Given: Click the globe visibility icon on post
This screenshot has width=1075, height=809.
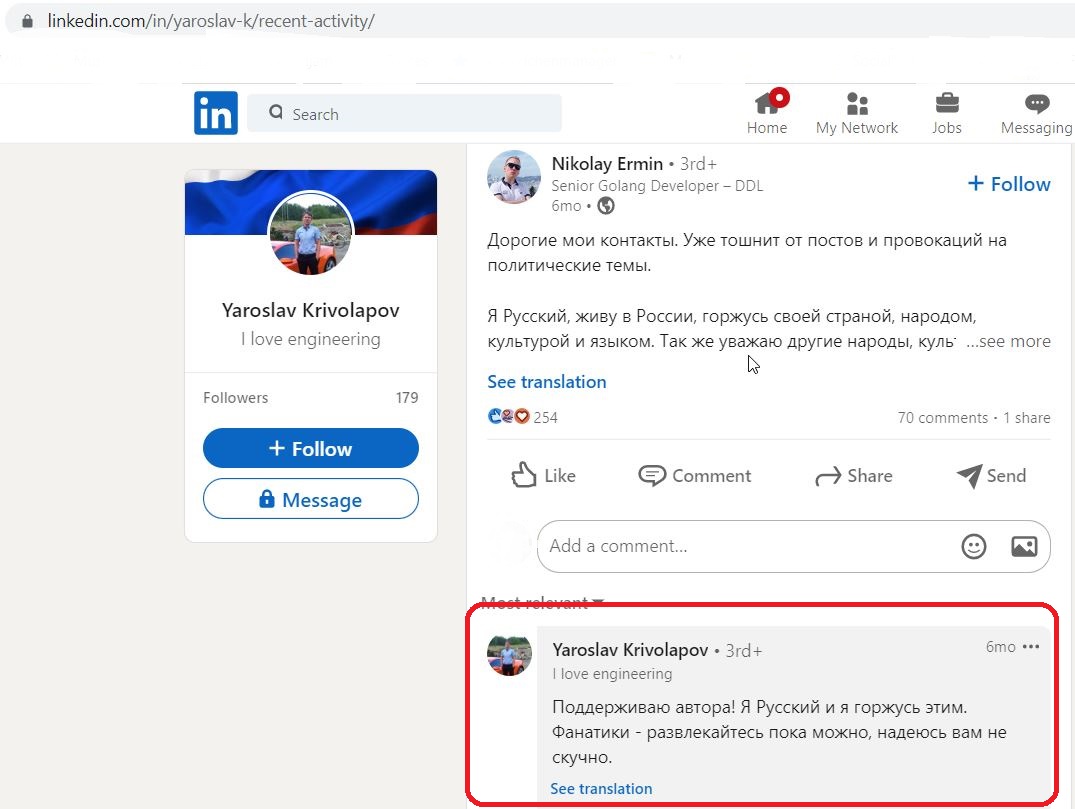Looking at the screenshot, I should coord(605,206).
